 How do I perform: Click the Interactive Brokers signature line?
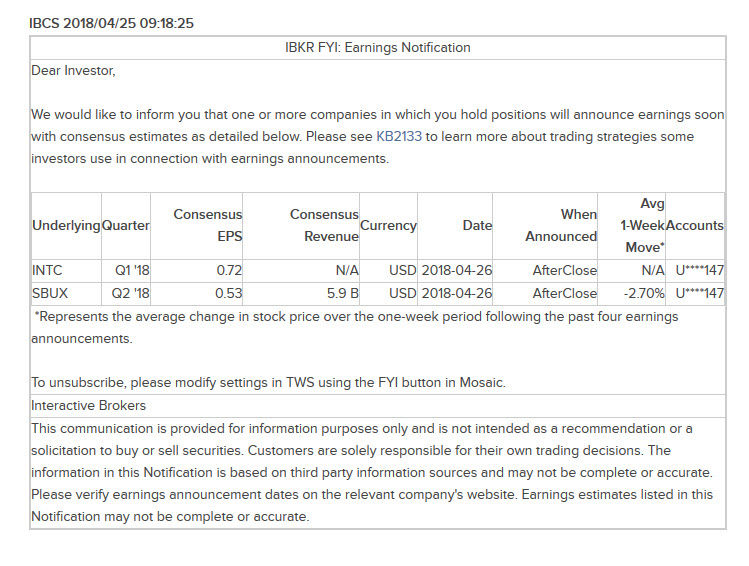pos(88,406)
